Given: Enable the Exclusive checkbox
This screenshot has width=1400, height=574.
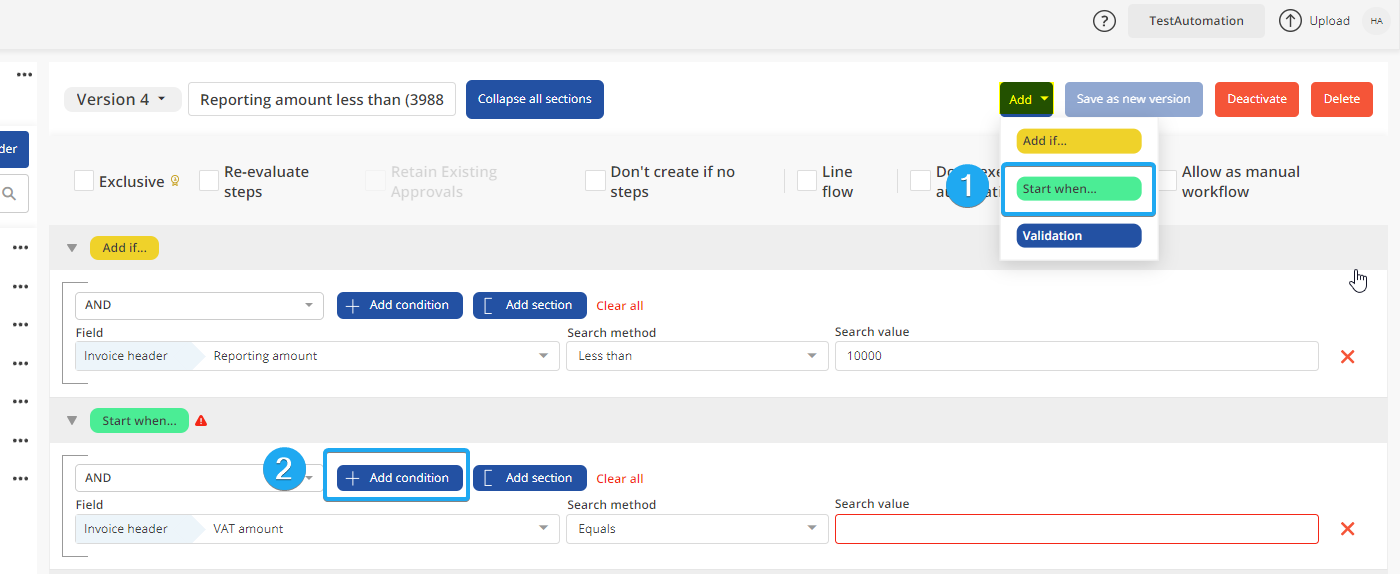Looking at the screenshot, I should pyautogui.click(x=84, y=182).
